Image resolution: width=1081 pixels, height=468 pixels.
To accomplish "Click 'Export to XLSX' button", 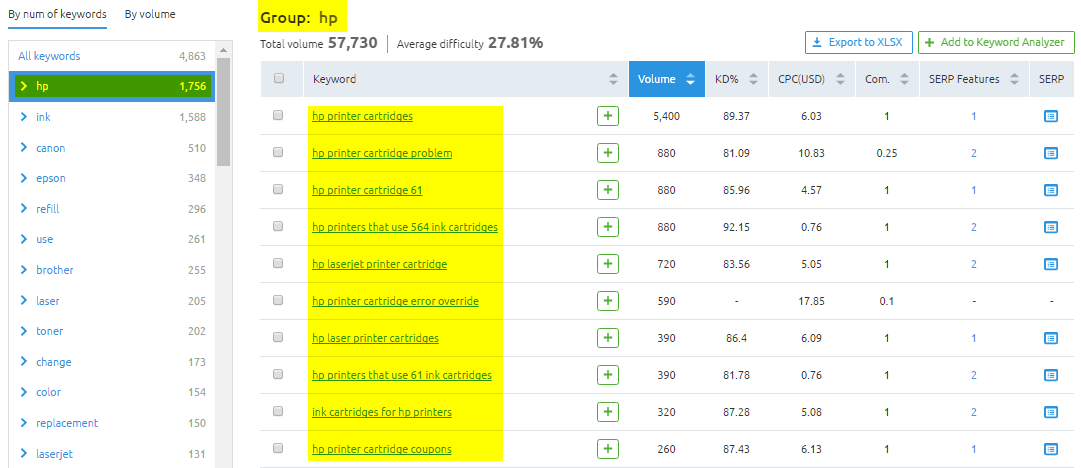I will pos(858,42).
